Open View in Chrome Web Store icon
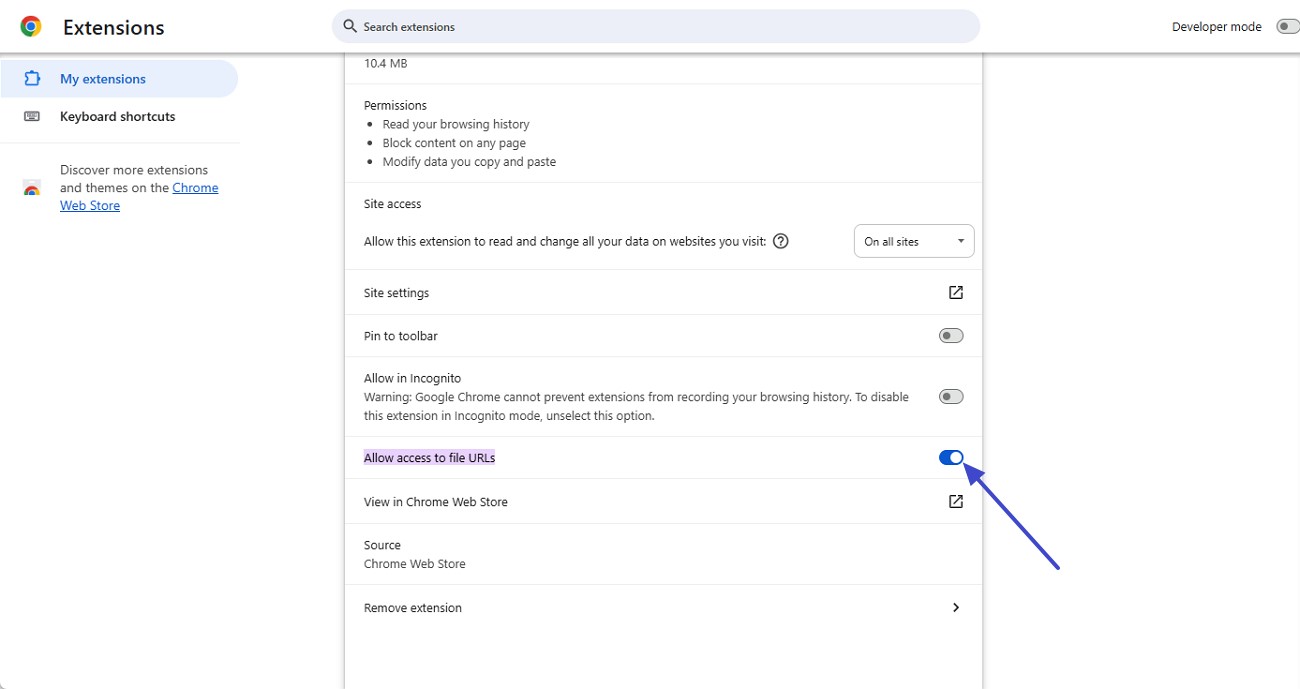Screen dimensions: 1300x689 [x=956, y=501]
